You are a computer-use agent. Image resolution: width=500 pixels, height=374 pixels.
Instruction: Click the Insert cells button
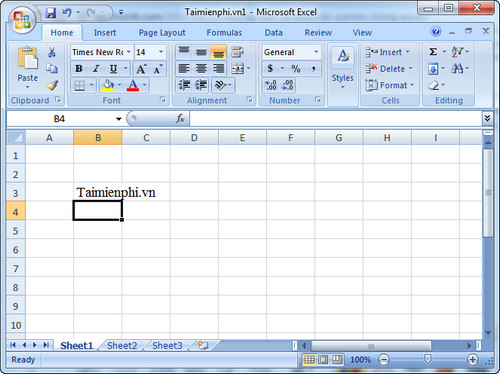(388, 52)
